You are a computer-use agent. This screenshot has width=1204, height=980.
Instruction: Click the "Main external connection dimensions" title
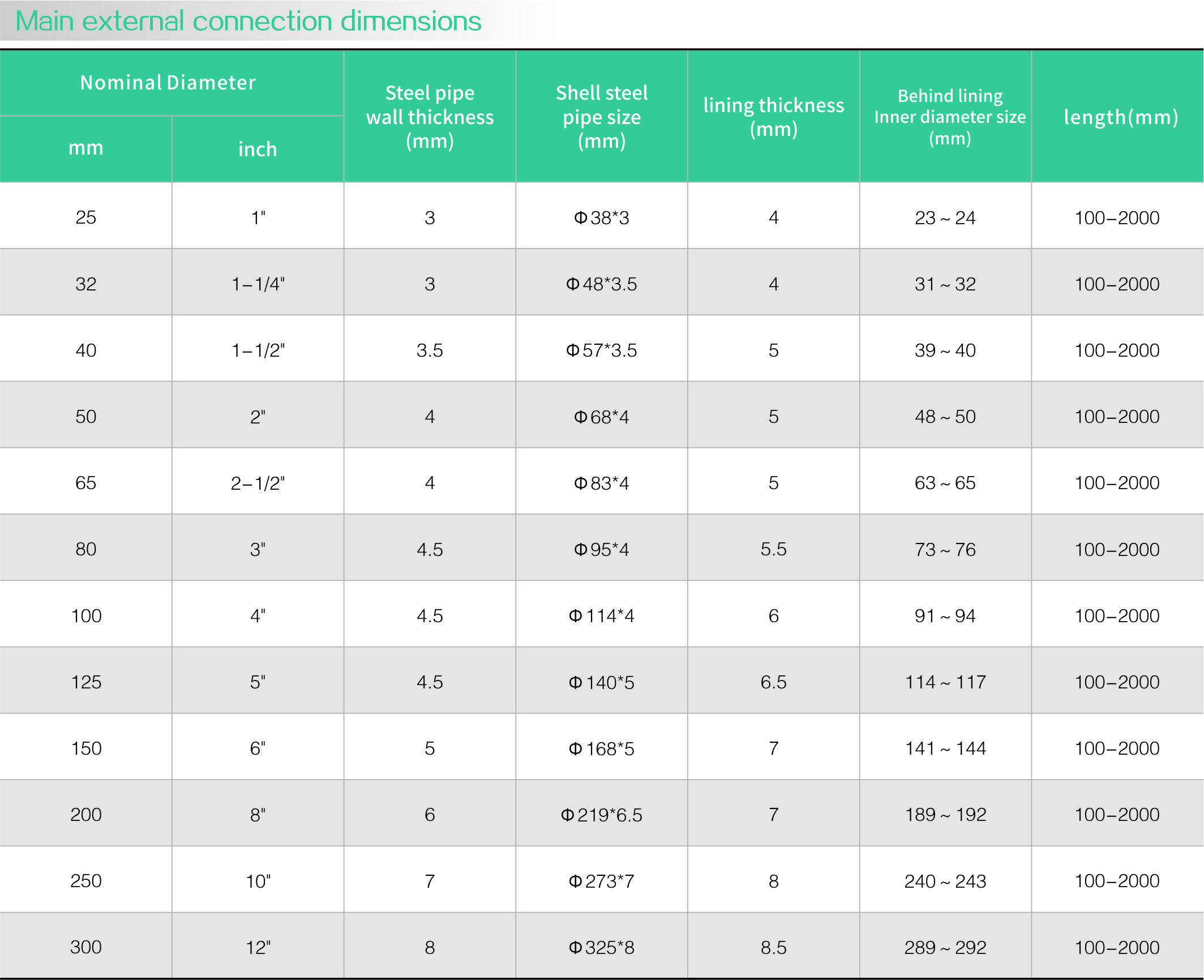coord(248,22)
